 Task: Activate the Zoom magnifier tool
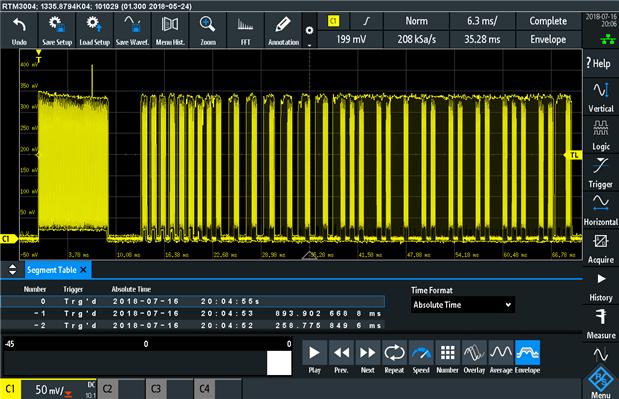pos(208,31)
